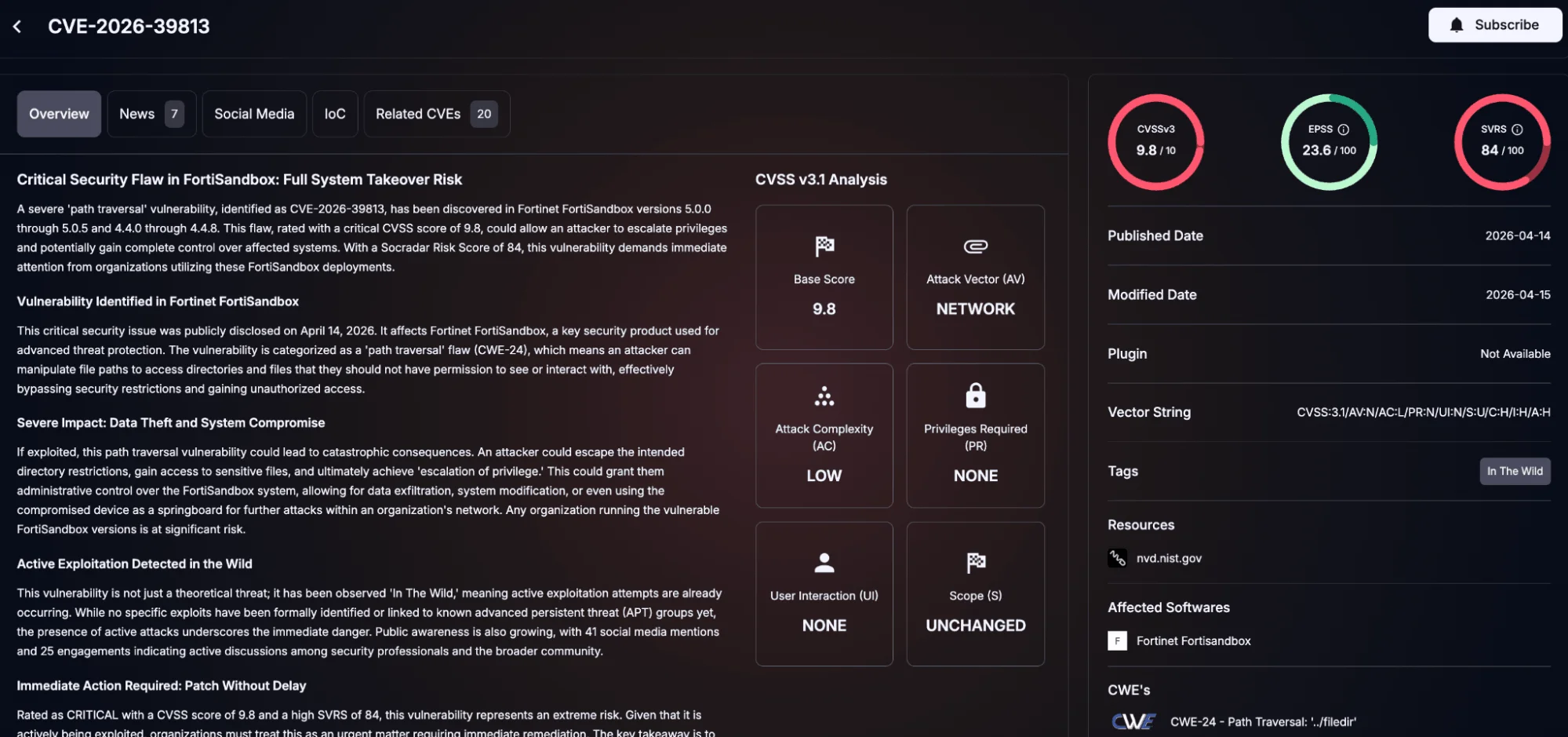Open the CWE-24 Path Traversal entry
The image size is (1568, 737).
tap(1263, 721)
